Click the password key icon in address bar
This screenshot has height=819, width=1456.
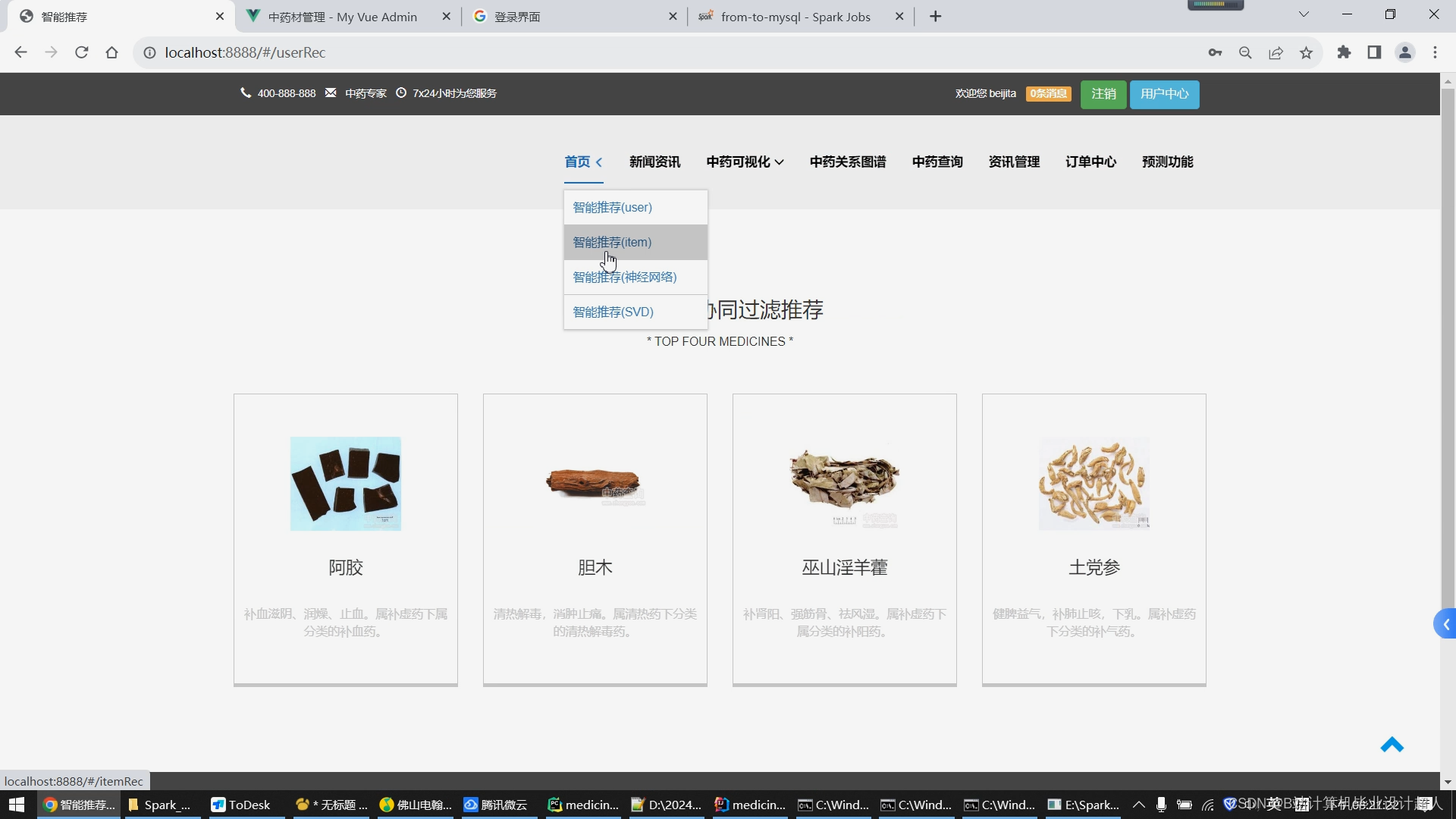[1215, 52]
